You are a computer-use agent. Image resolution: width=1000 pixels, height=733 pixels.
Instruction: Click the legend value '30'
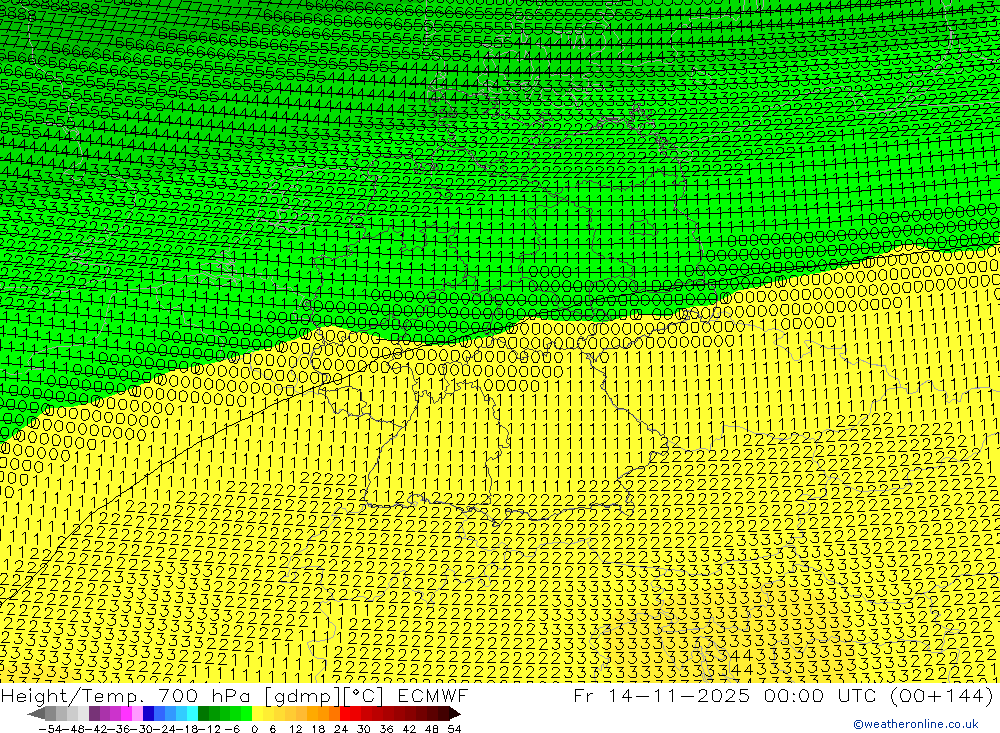point(364,729)
